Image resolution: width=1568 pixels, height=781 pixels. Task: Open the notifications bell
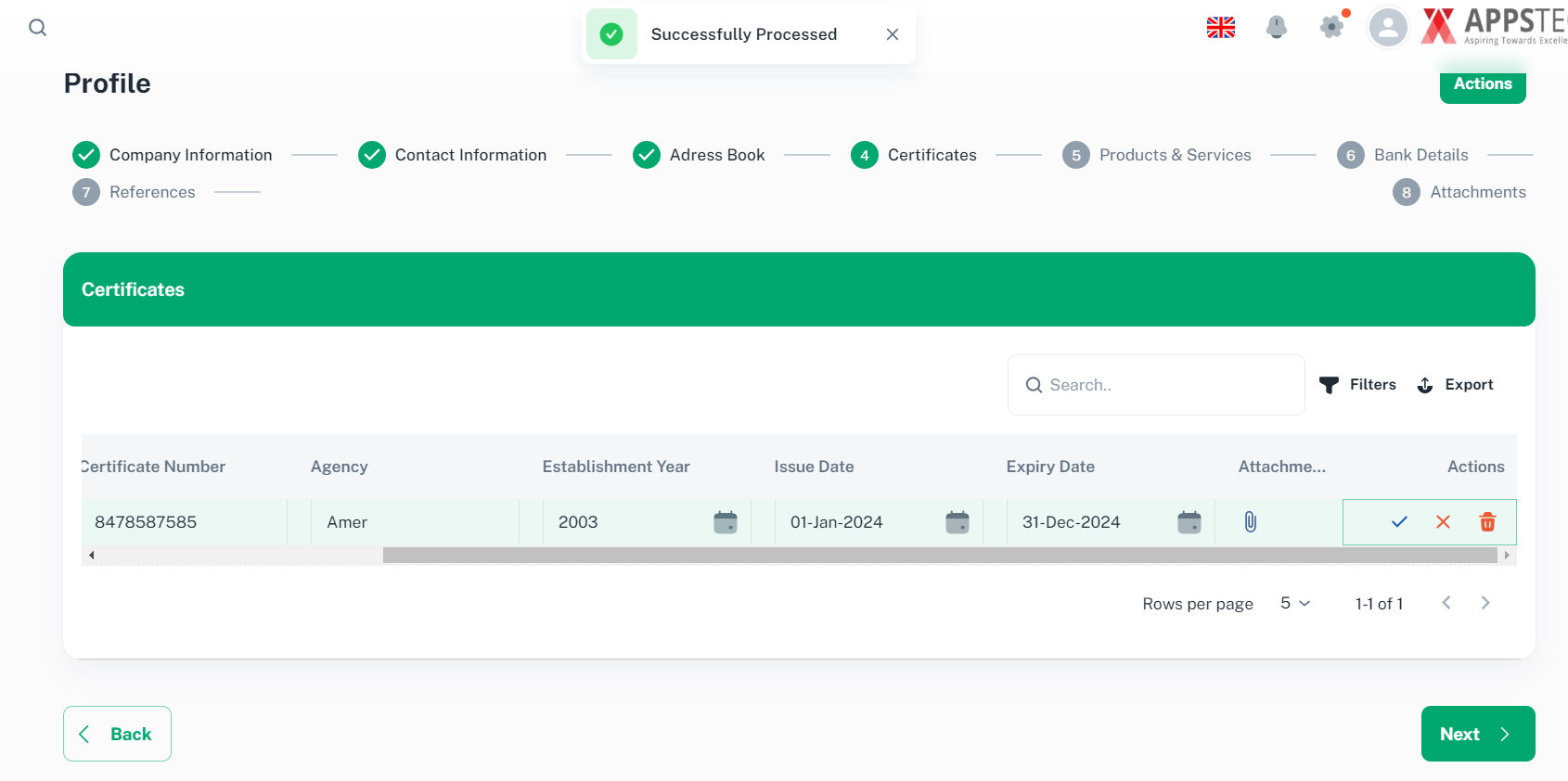(x=1277, y=27)
